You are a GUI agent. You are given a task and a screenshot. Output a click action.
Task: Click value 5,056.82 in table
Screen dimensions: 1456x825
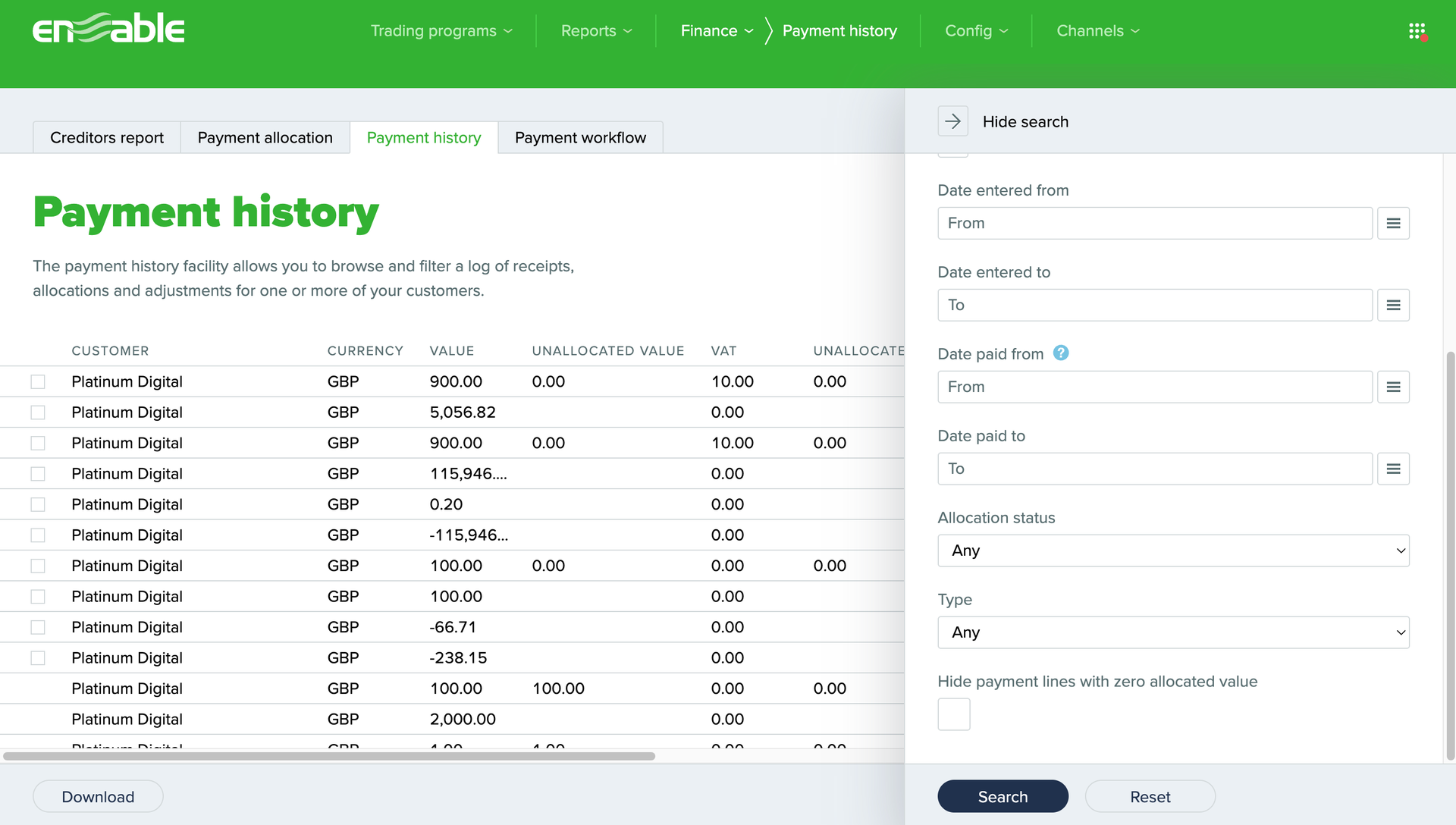[x=463, y=412]
